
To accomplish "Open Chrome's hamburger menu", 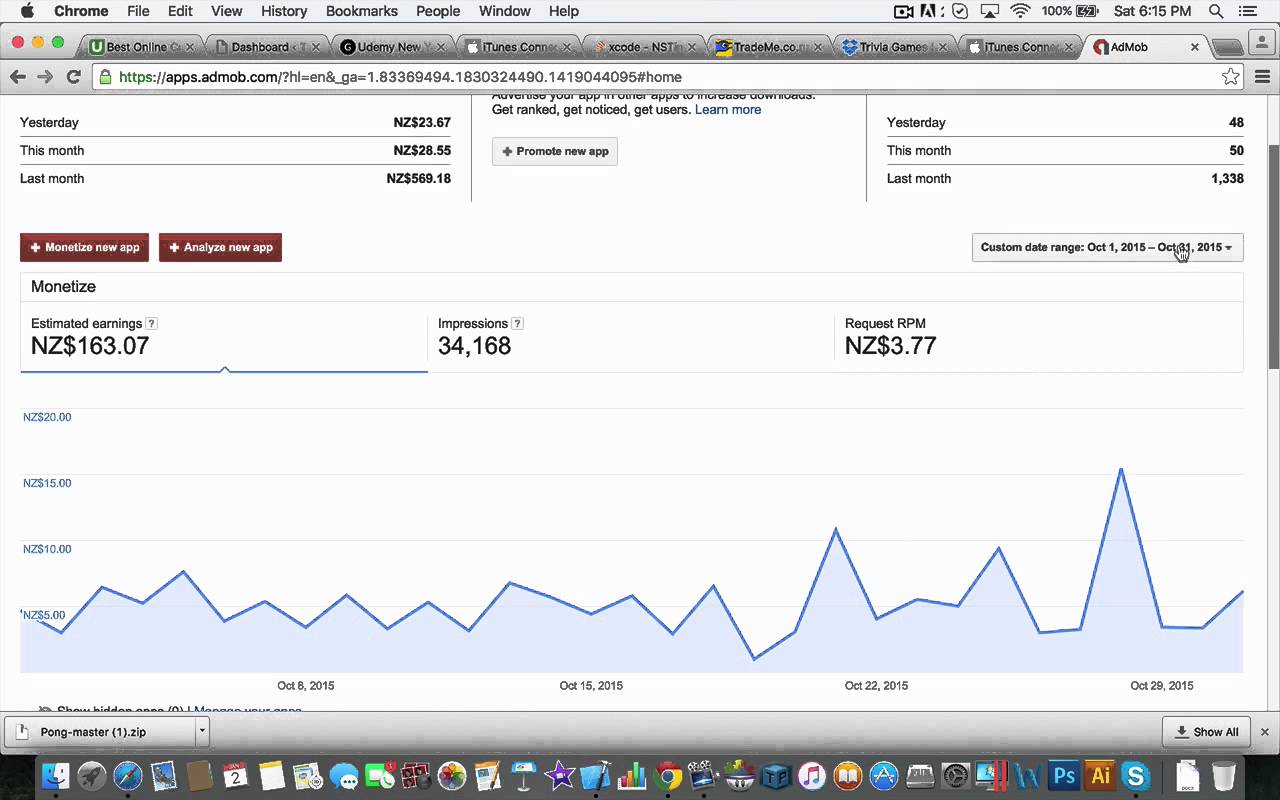I will click(1262, 77).
